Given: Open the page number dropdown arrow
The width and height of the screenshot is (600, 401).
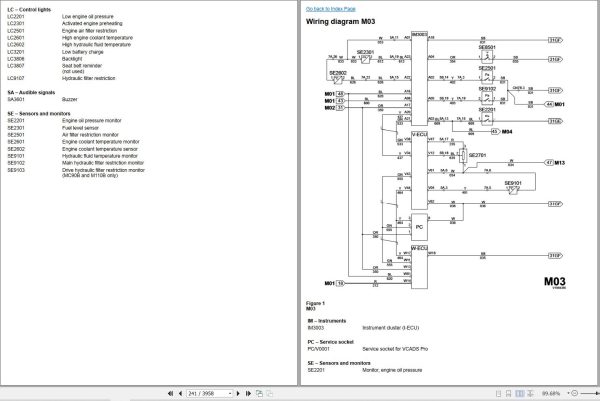Looking at the screenshot, I should point(230,393).
